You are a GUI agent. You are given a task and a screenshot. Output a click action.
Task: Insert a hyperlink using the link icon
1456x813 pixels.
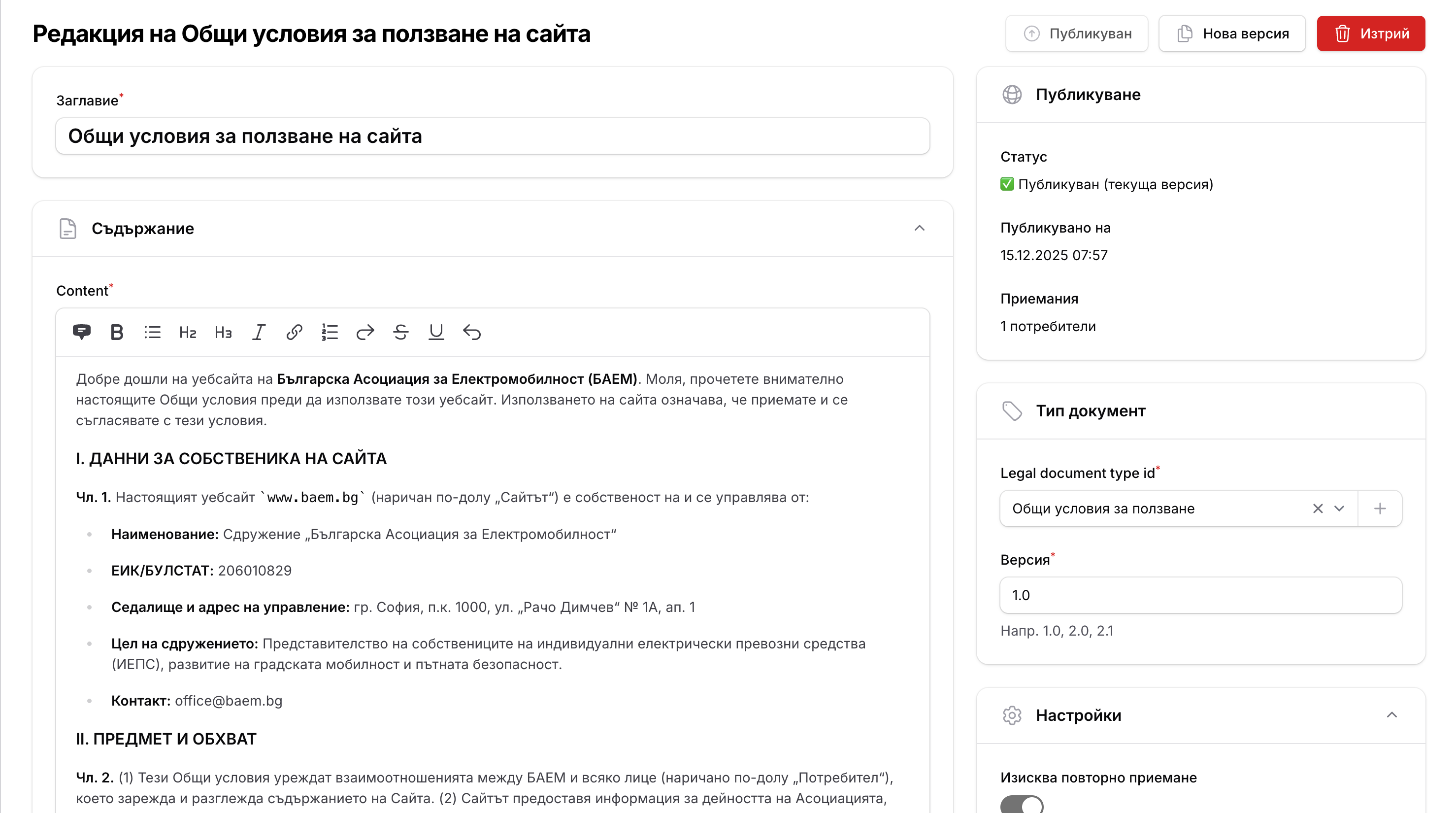click(x=294, y=333)
